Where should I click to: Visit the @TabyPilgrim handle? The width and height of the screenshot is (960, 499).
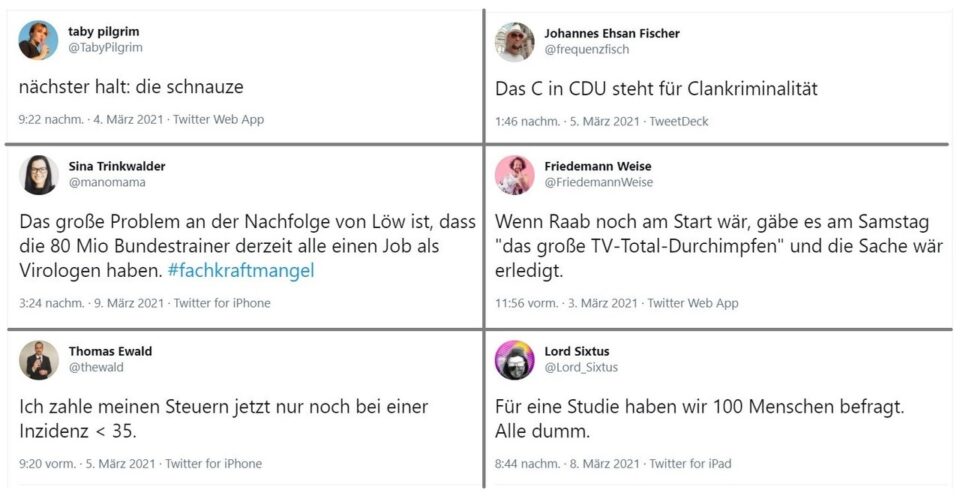(x=105, y=48)
